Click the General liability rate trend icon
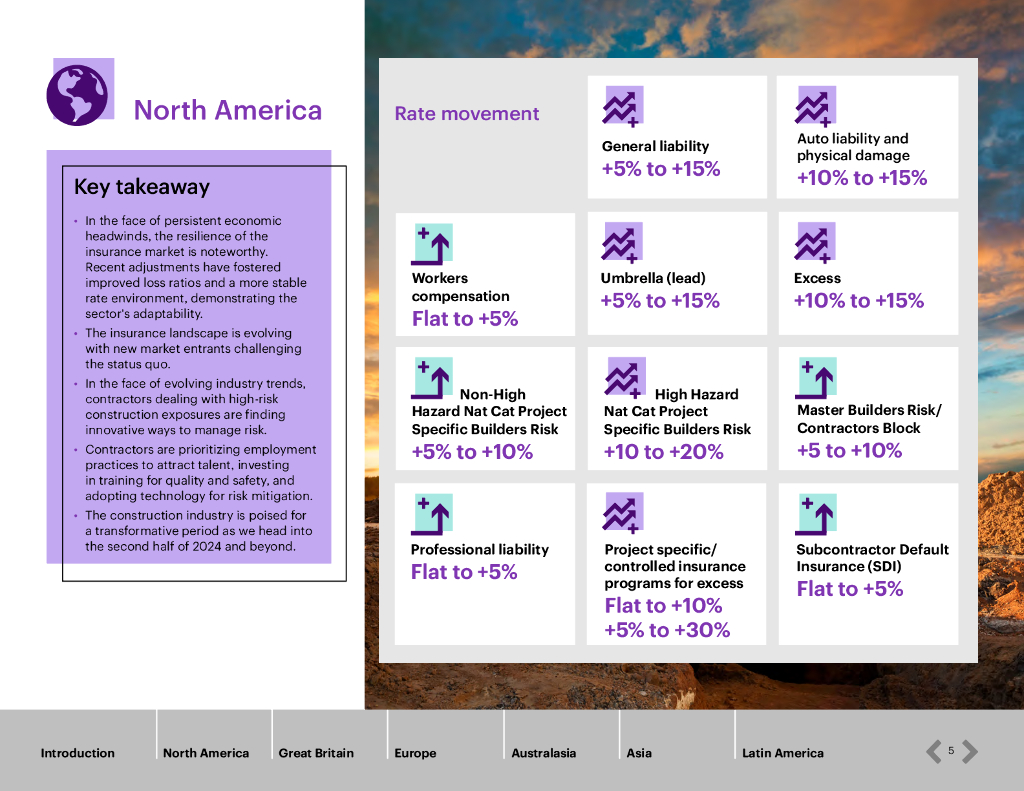1024x791 pixels. 622,106
